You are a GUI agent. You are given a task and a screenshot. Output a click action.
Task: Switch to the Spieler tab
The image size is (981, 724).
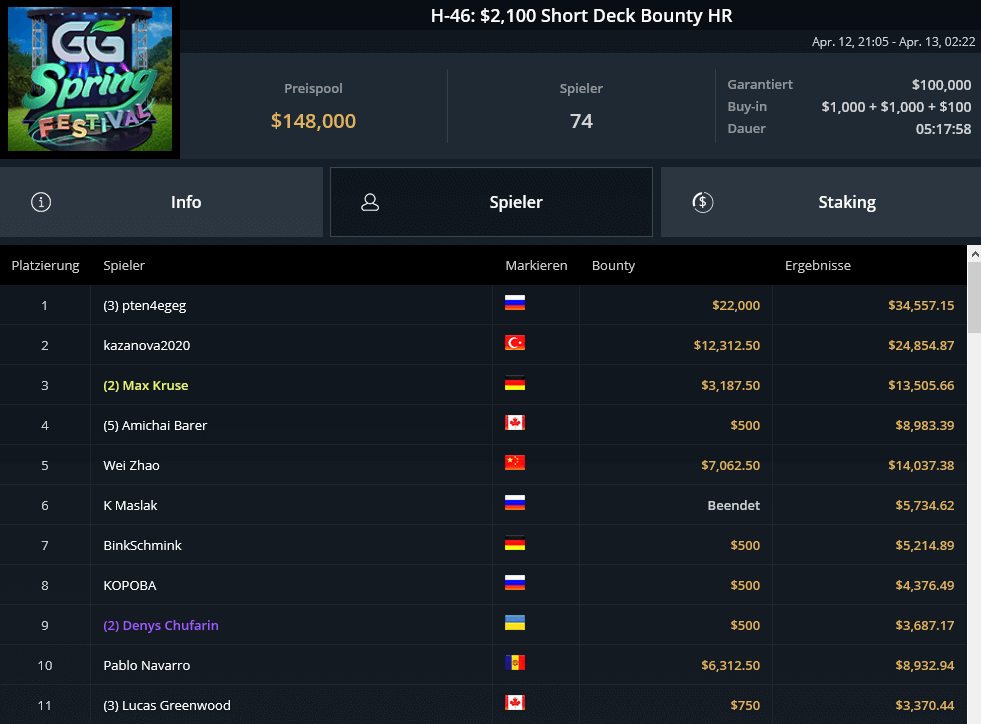(x=491, y=202)
